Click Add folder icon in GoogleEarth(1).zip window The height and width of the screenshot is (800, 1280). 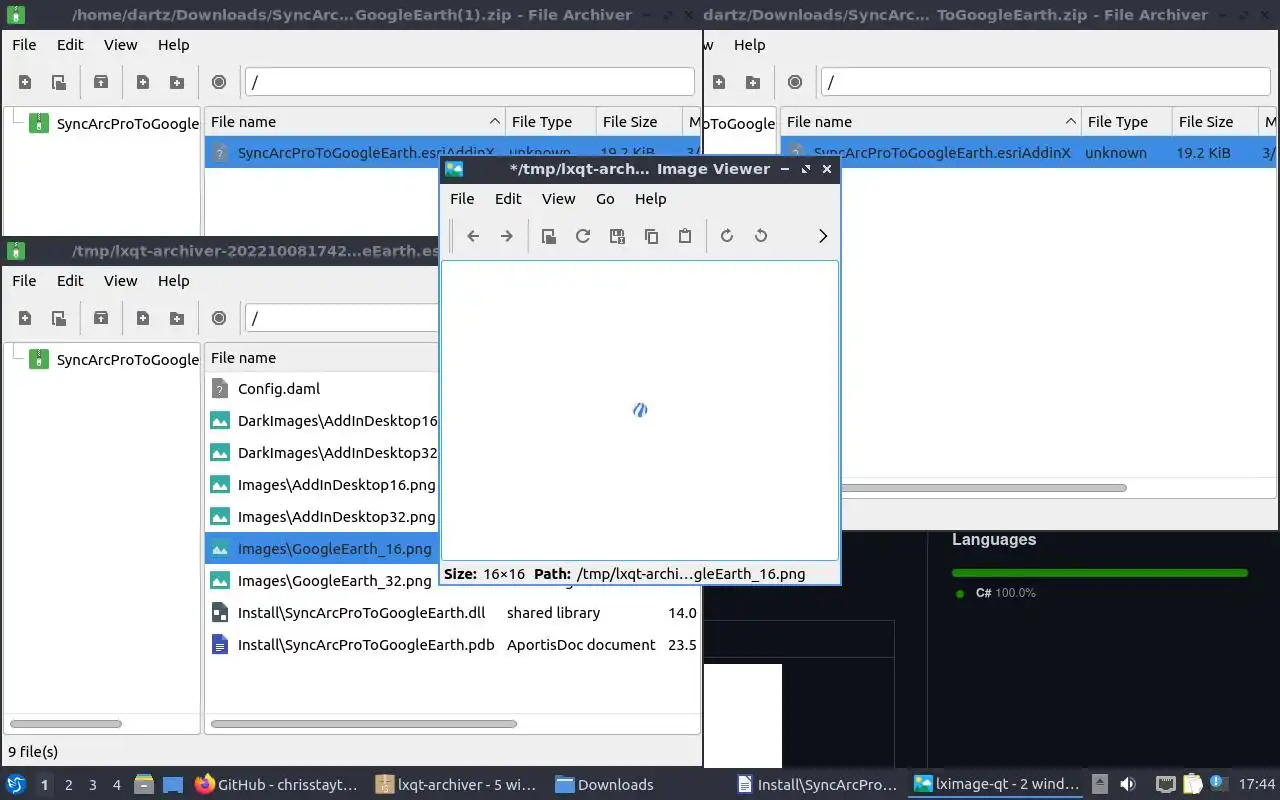pos(177,82)
